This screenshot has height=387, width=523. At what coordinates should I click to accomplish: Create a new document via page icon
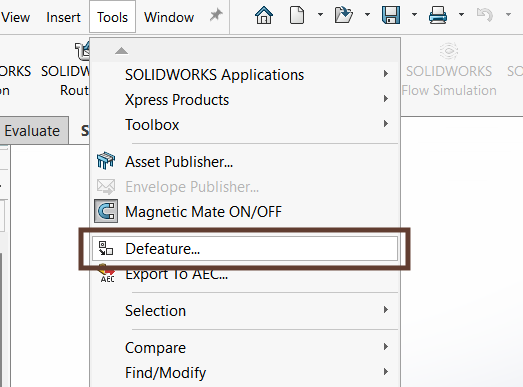[297, 15]
